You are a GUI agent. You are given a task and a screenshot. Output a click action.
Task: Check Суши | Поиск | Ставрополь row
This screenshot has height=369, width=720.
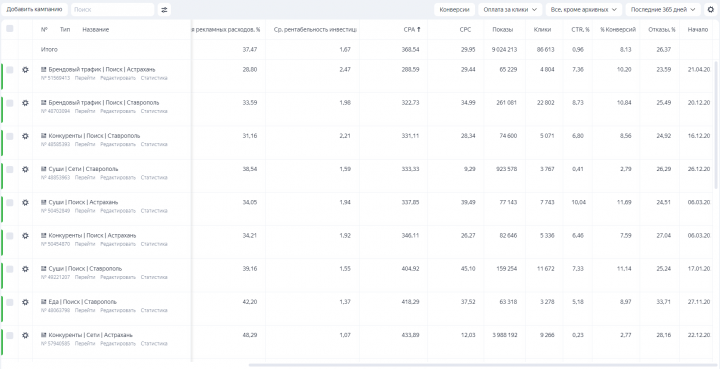pos(10,268)
